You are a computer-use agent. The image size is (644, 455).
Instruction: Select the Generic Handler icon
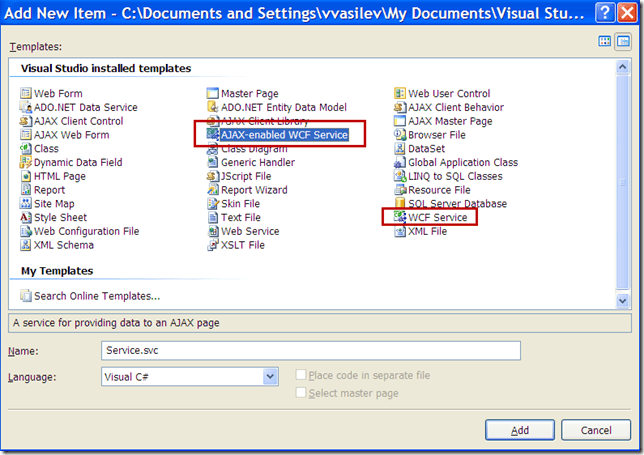point(213,162)
